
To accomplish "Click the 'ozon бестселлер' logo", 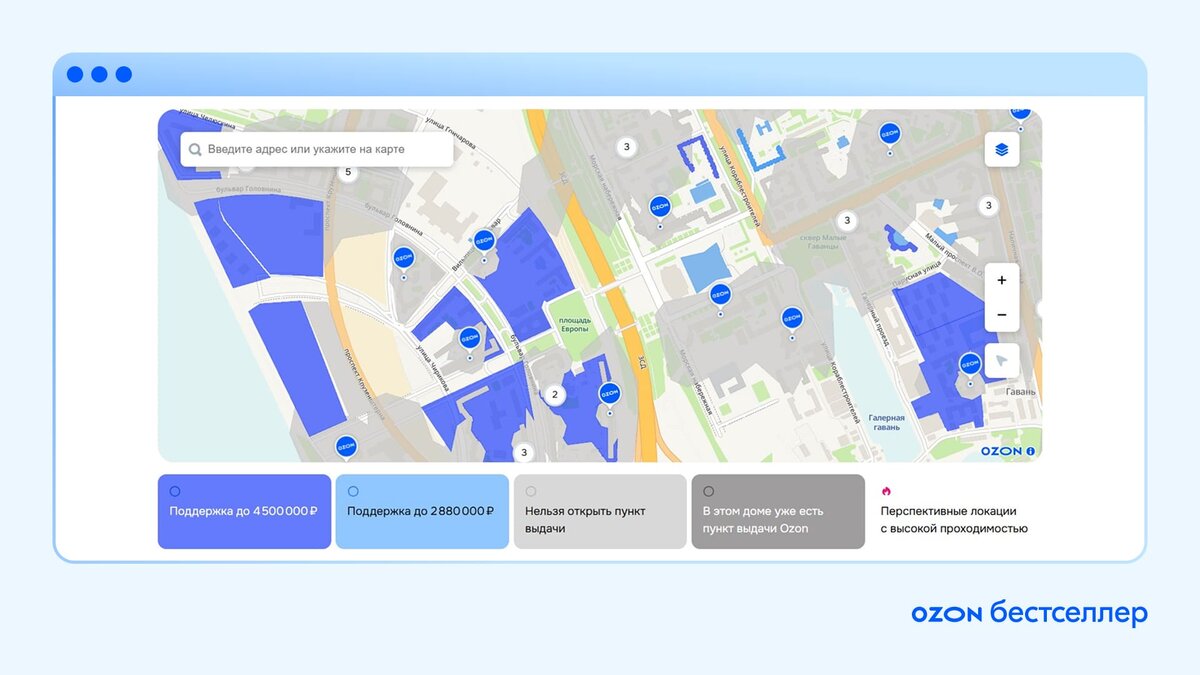I will point(1029,613).
